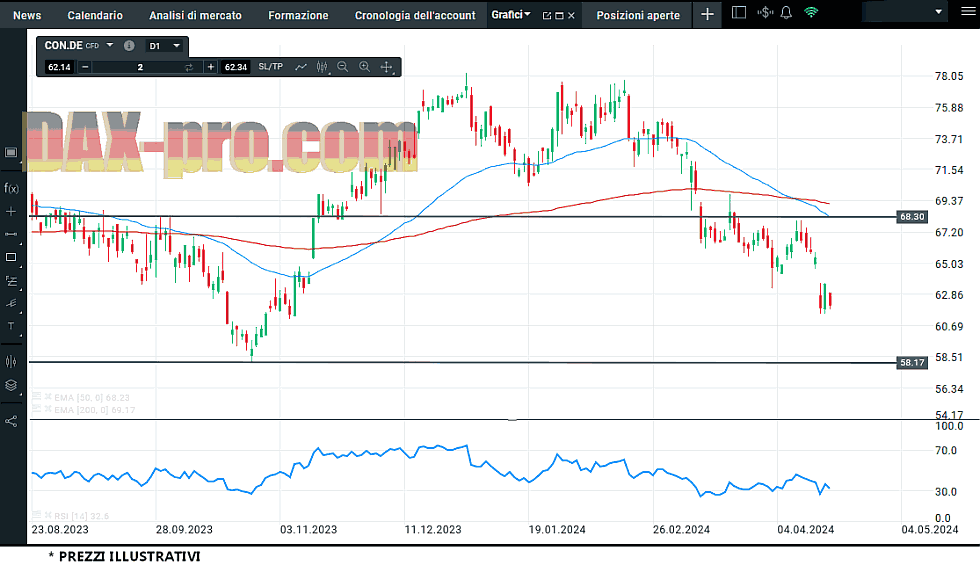Click the 11.12.2023 date on time axis
The width and height of the screenshot is (980, 565).
coord(432,529)
